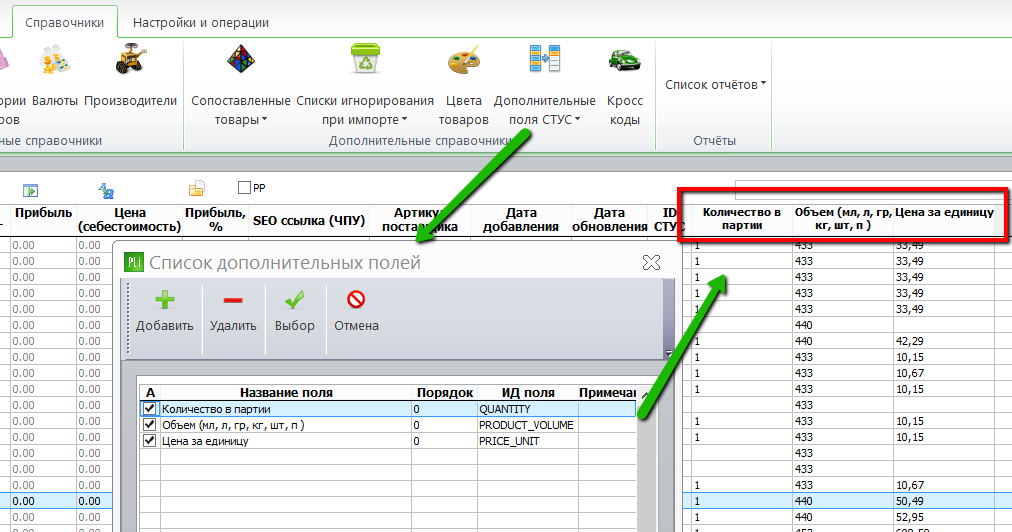Uncheck the Объем field checkbox
The height and width of the screenshot is (532, 1012).
click(150, 425)
